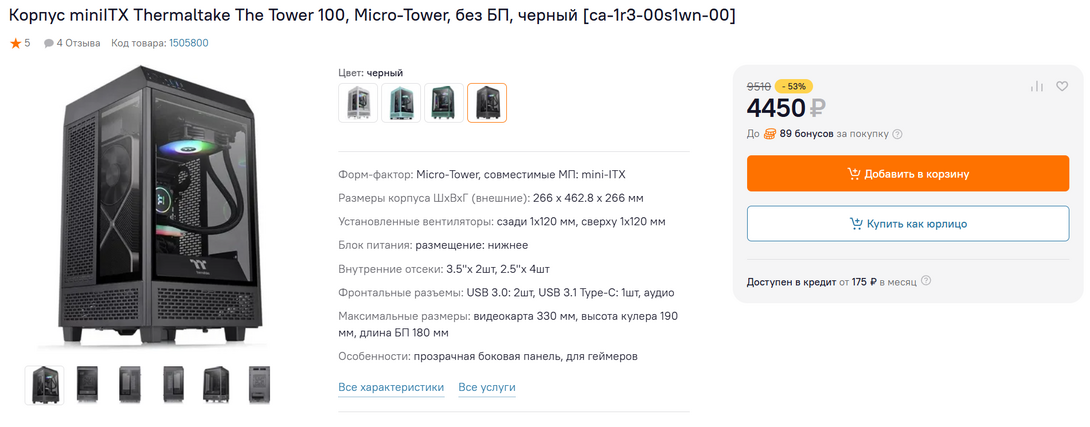Add product to favorites with heart icon
Viewport: 1090px width, 427px height.
(1062, 87)
